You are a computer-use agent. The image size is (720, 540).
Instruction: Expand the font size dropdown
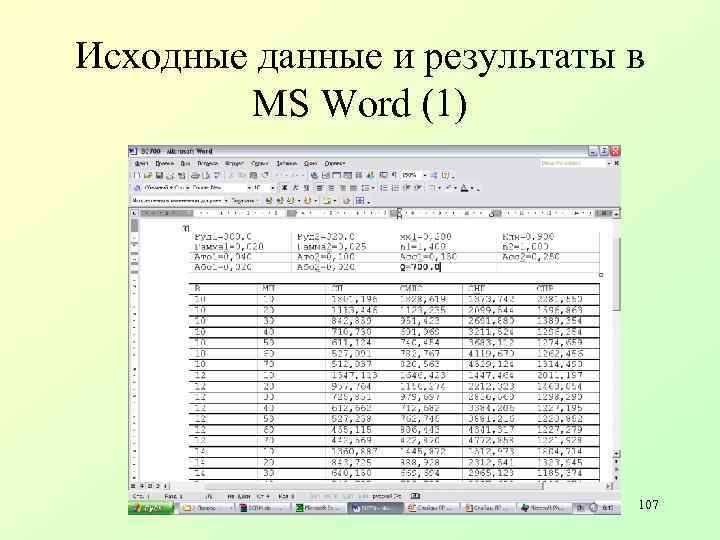(x=272, y=188)
